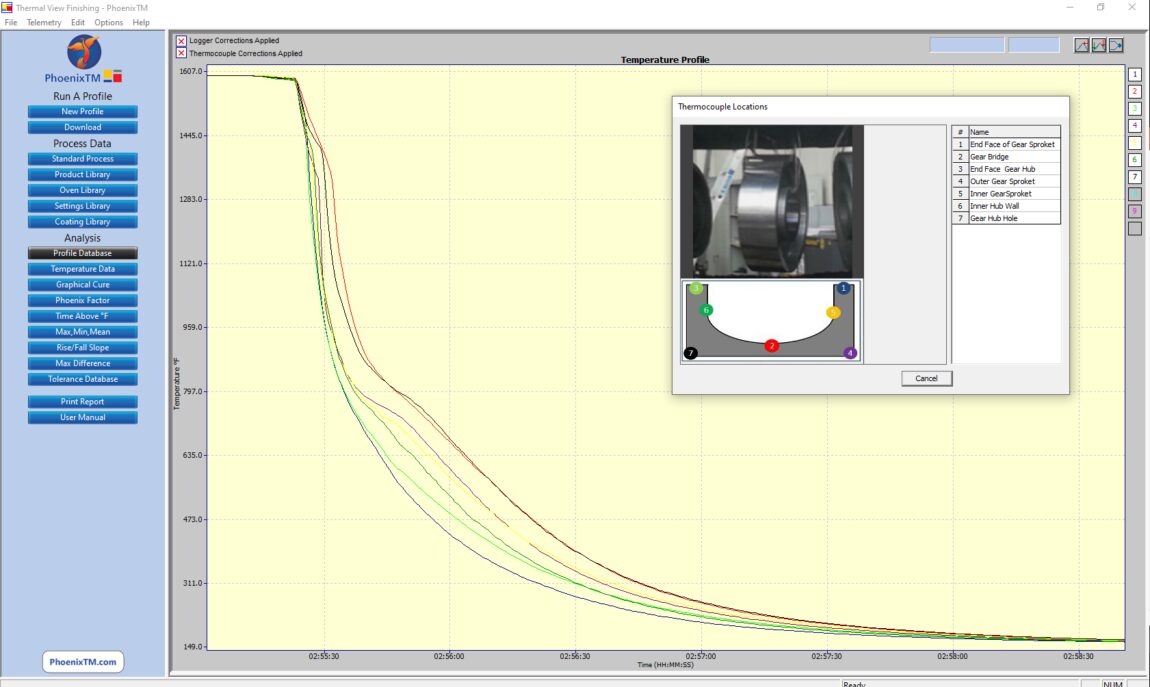
Task: Open the PhoenixTM.com link
Action: (81, 661)
